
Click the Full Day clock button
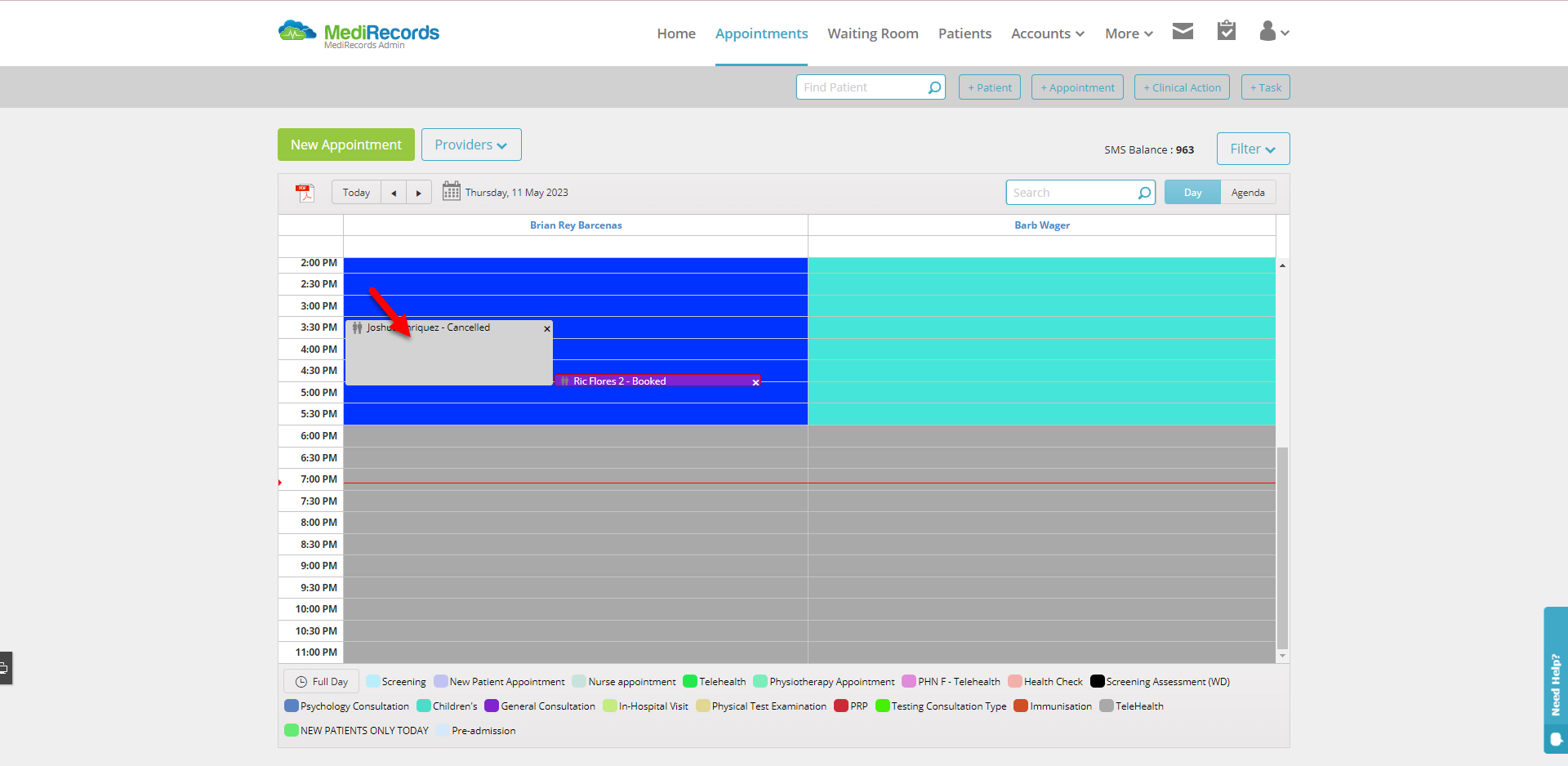[322, 682]
